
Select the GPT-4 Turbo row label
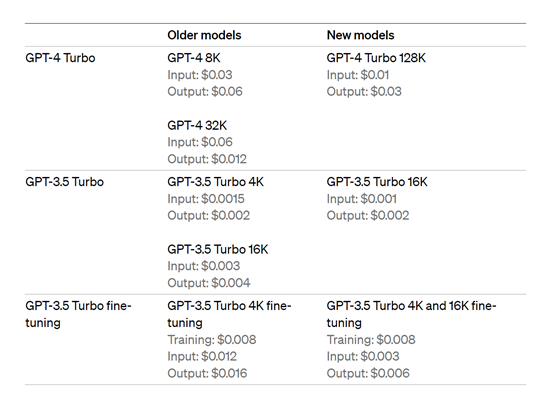pyautogui.click(x=60, y=58)
